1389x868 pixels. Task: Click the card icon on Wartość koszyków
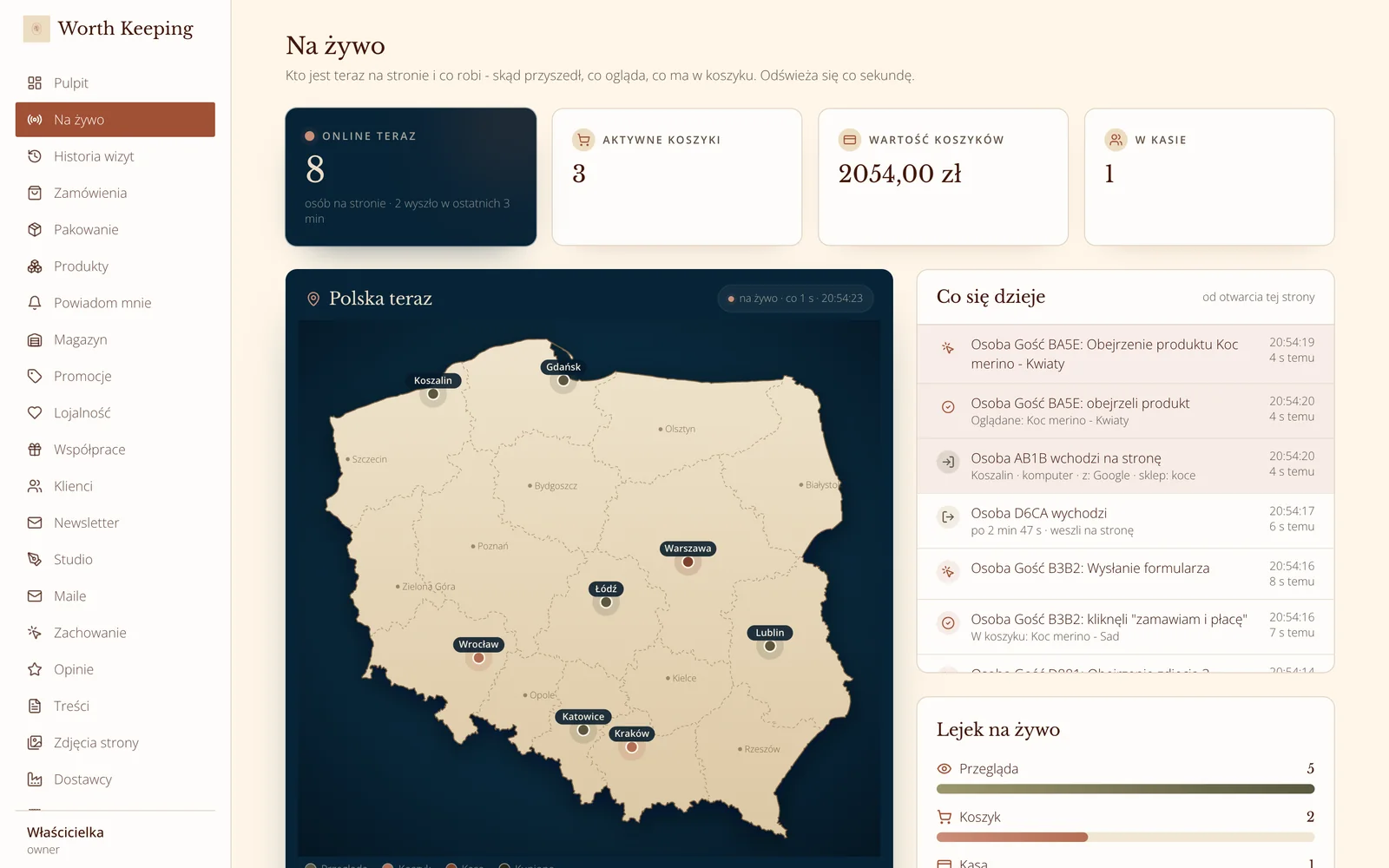point(850,140)
